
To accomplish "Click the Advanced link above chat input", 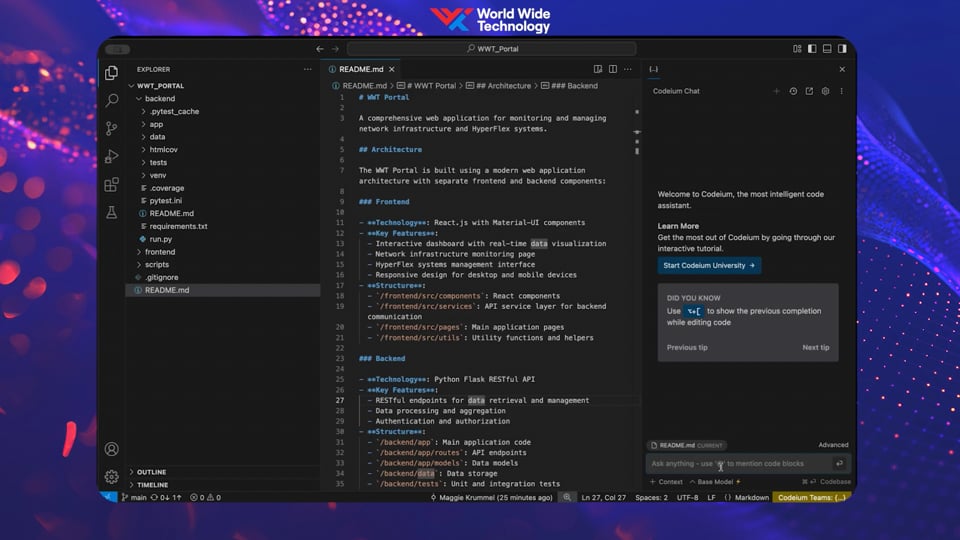I will [x=833, y=445].
